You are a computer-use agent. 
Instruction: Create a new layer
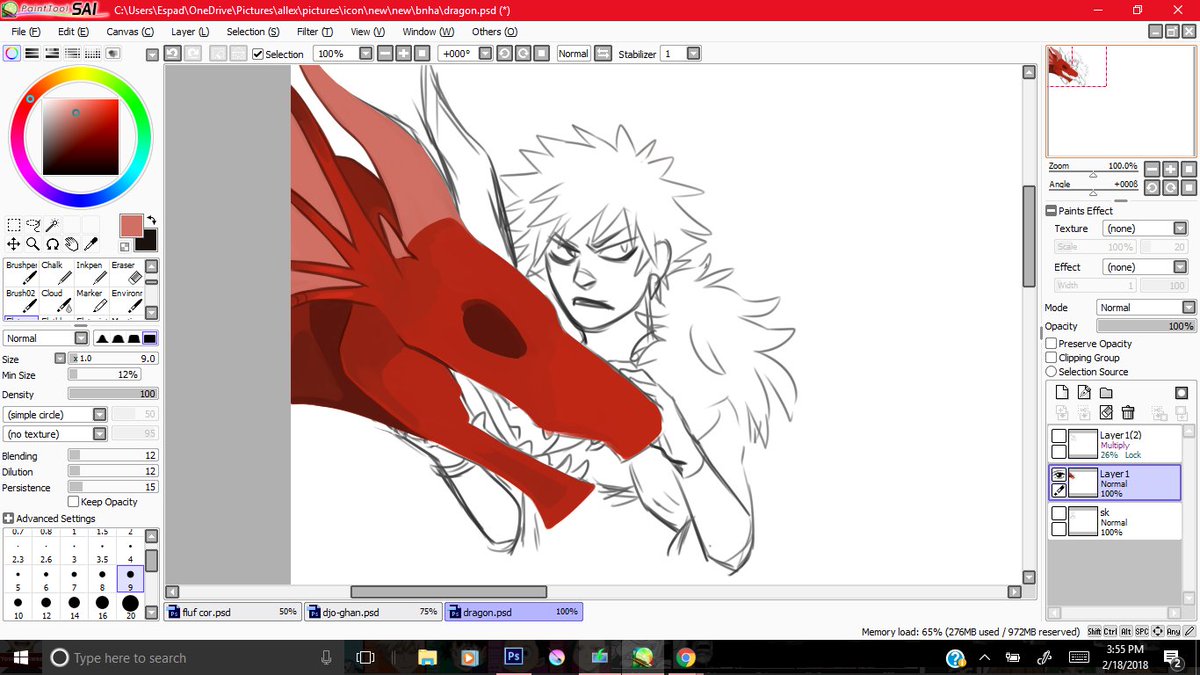1062,393
